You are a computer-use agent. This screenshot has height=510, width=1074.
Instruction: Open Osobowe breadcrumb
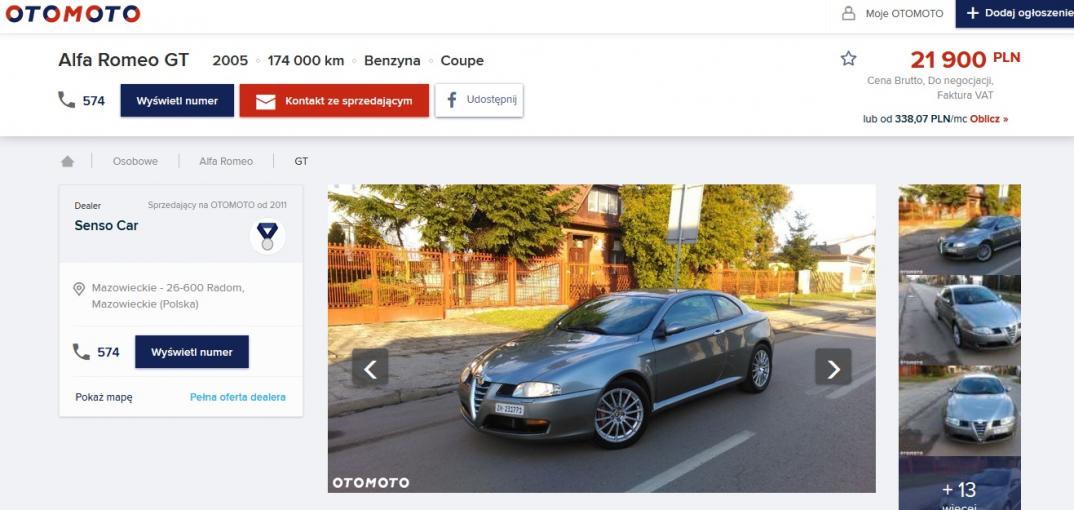135,162
